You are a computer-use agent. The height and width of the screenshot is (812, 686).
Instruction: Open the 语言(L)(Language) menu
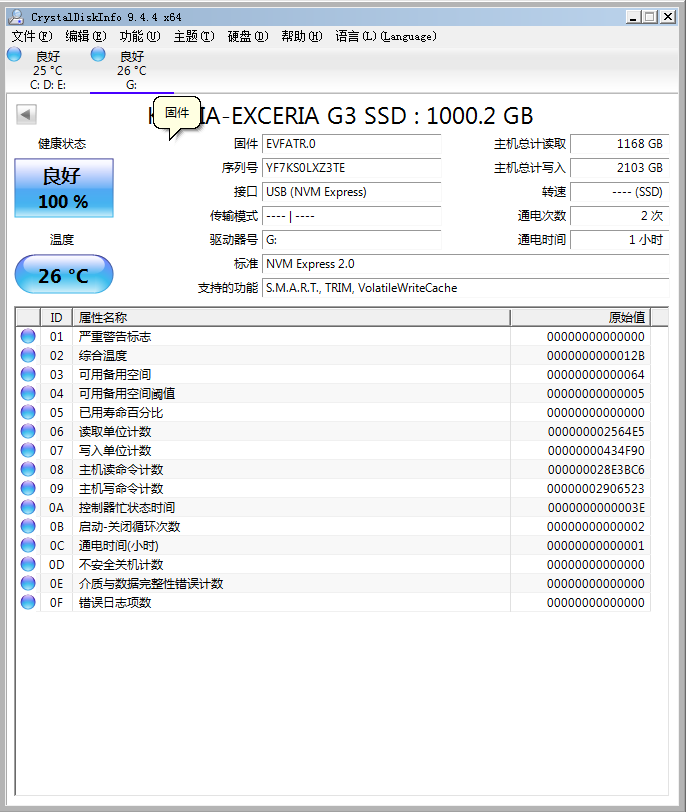click(x=386, y=36)
